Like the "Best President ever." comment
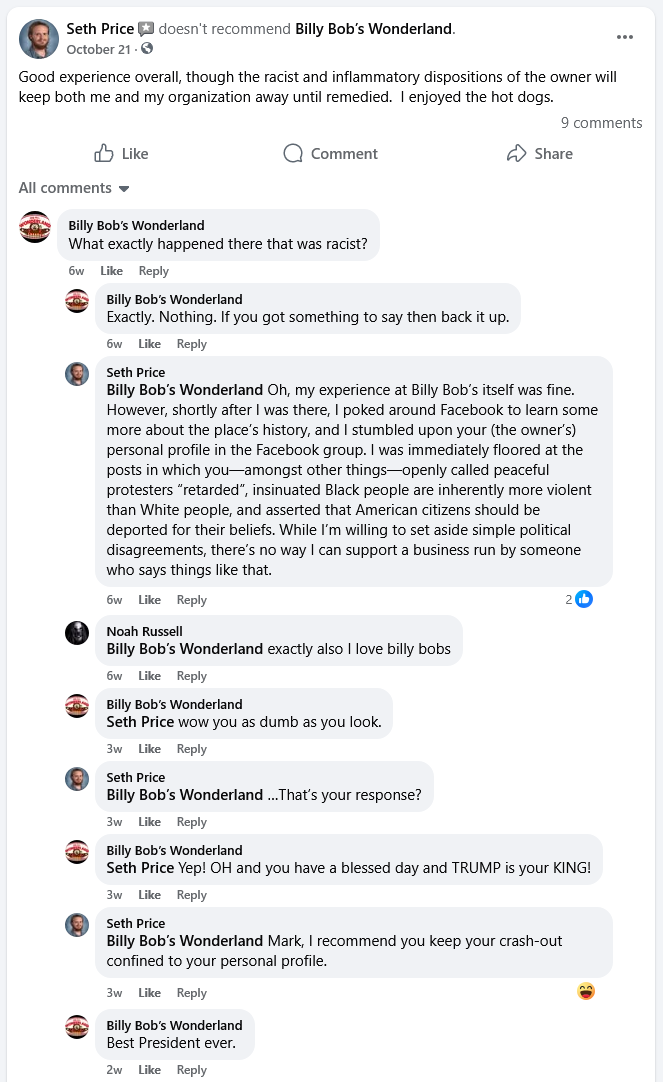Viewport: 663px width, 1082px height. click(x=149, y=1070)
